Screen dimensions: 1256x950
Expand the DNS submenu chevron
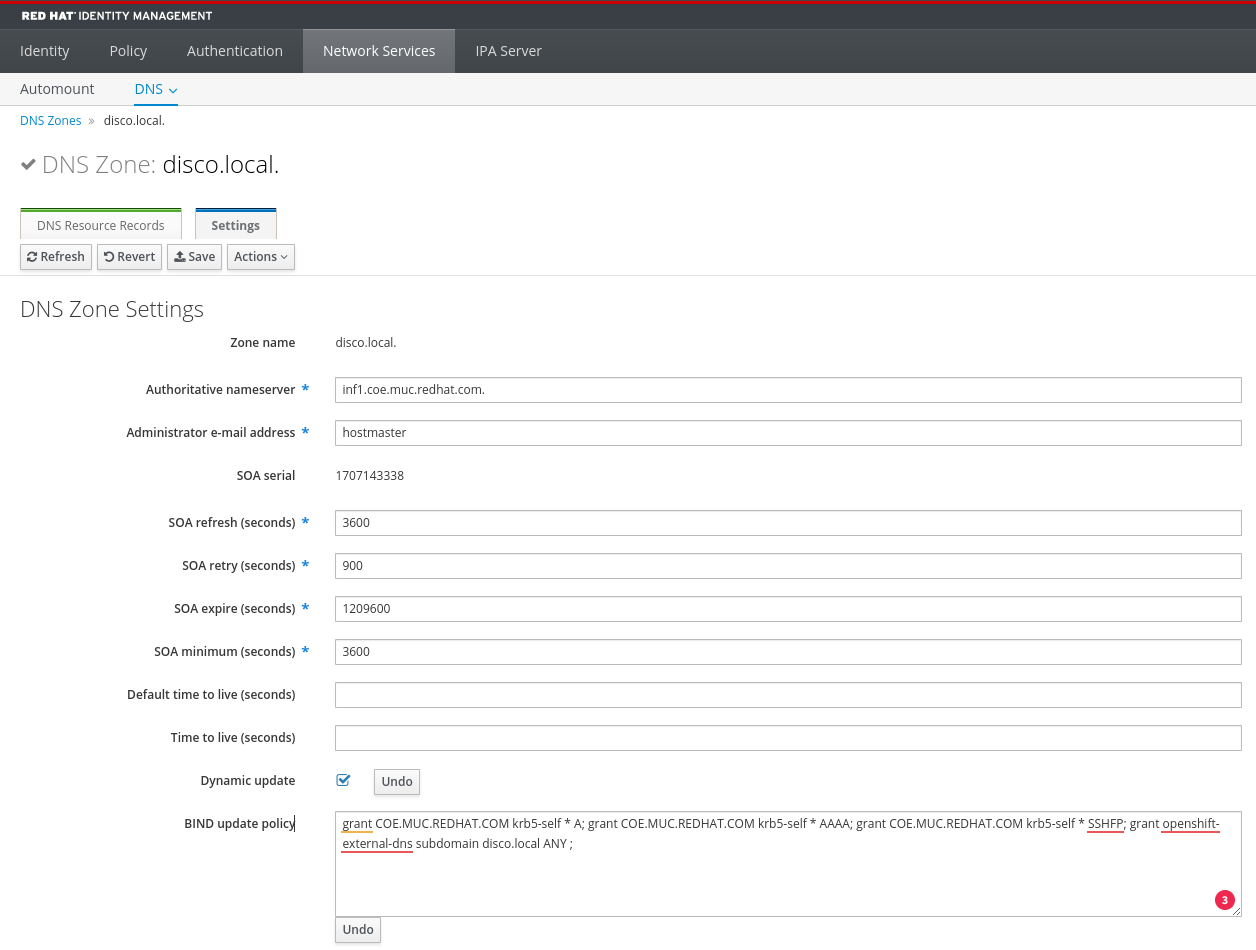(171, 89)
